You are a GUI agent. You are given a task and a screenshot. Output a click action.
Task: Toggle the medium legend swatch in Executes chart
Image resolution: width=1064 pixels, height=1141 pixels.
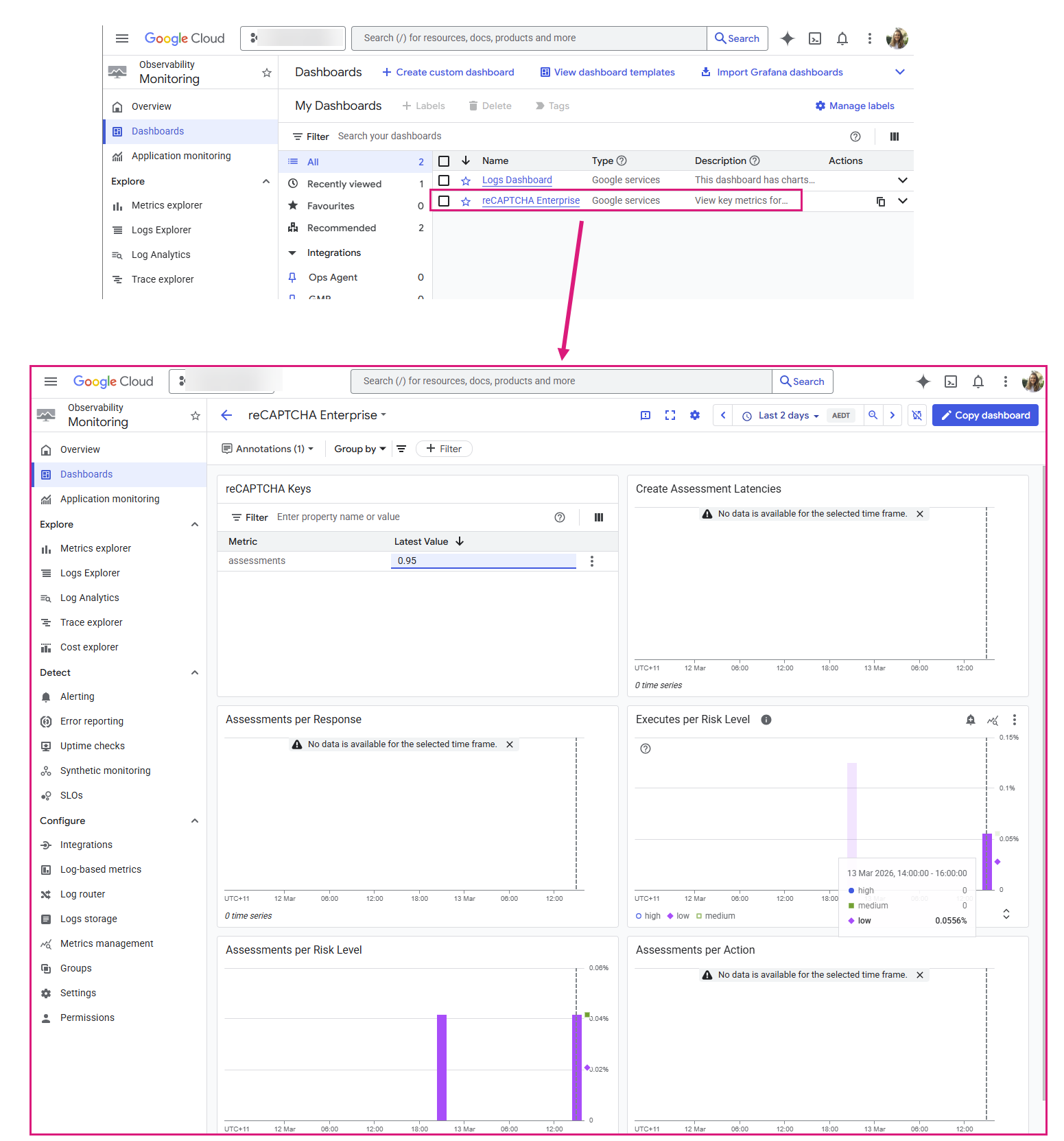(699, 916)
